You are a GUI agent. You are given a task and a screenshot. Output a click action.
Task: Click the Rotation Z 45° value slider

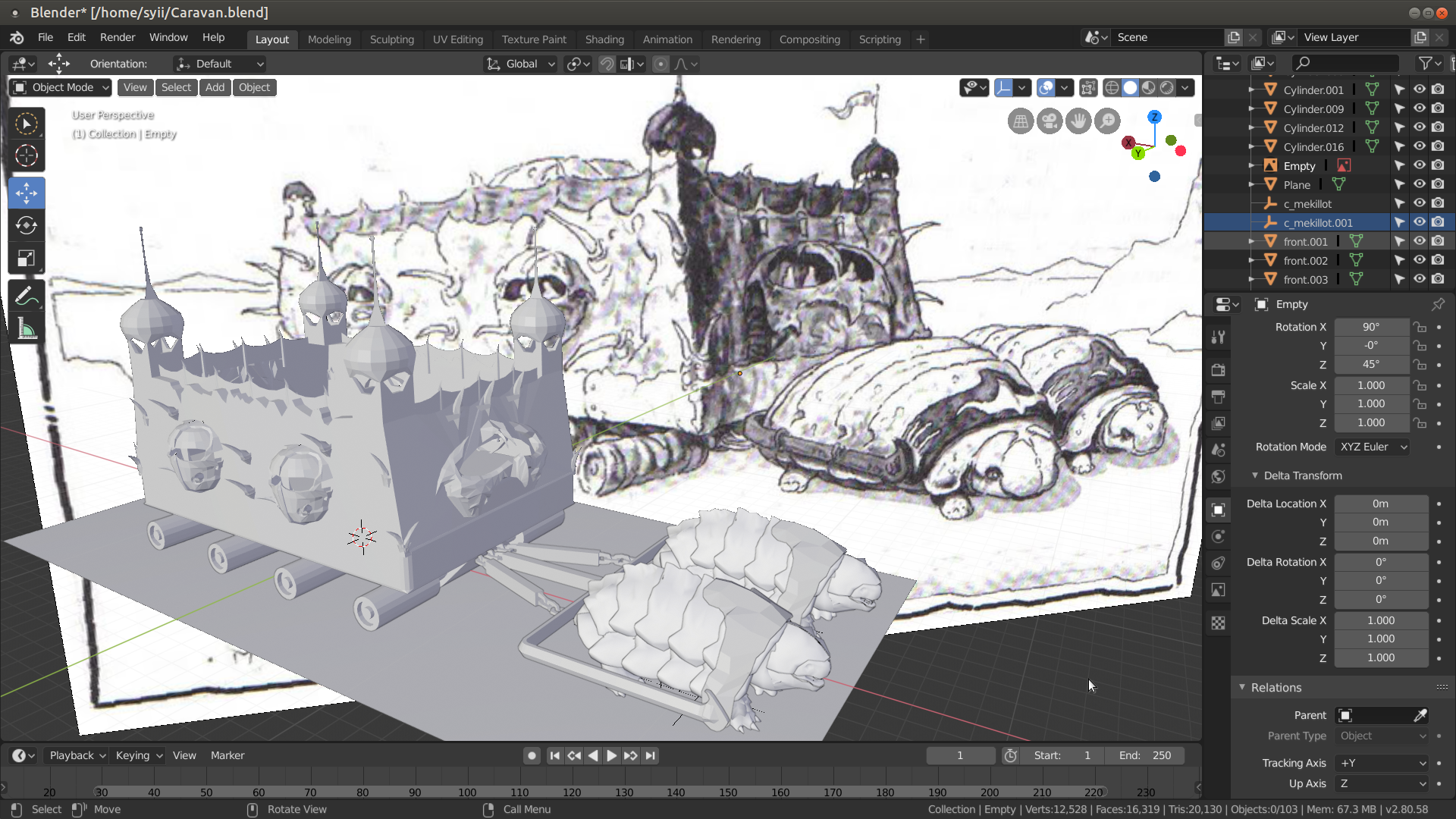click(1371, 364)
